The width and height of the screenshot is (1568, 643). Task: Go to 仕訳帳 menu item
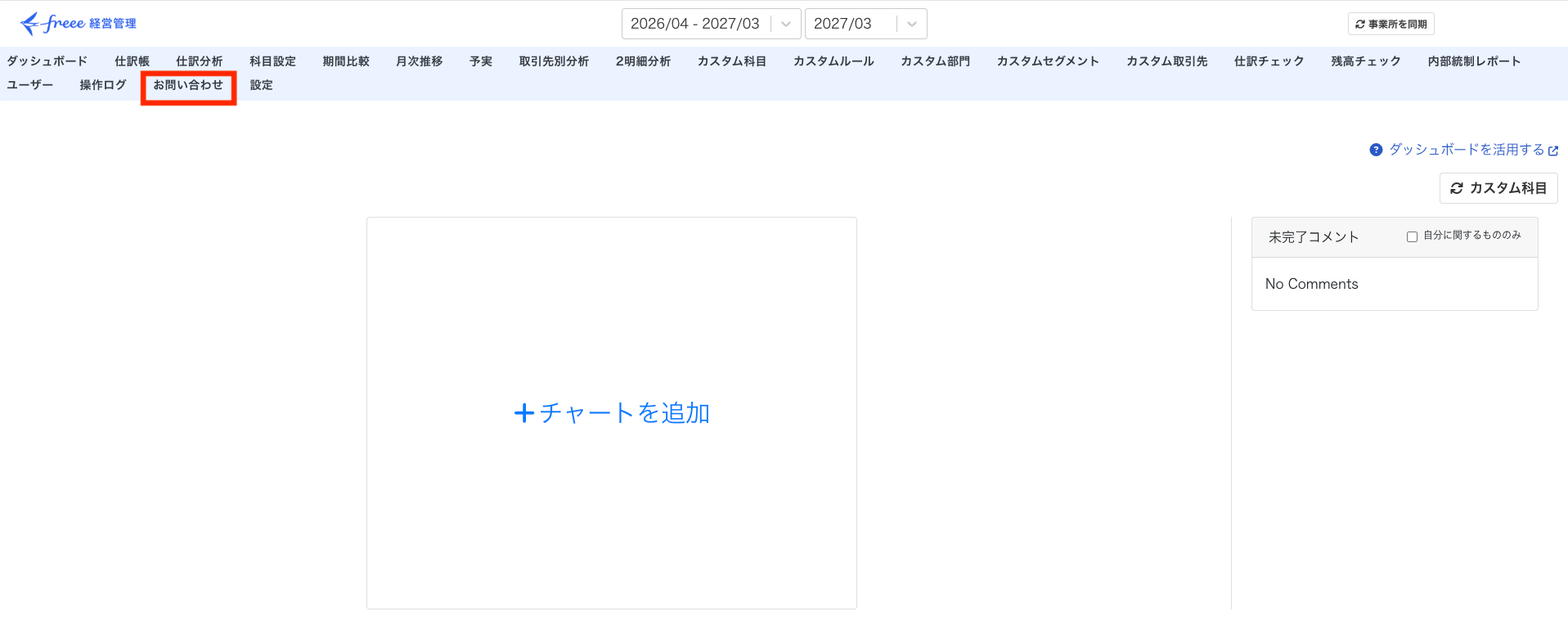point(132,61)
